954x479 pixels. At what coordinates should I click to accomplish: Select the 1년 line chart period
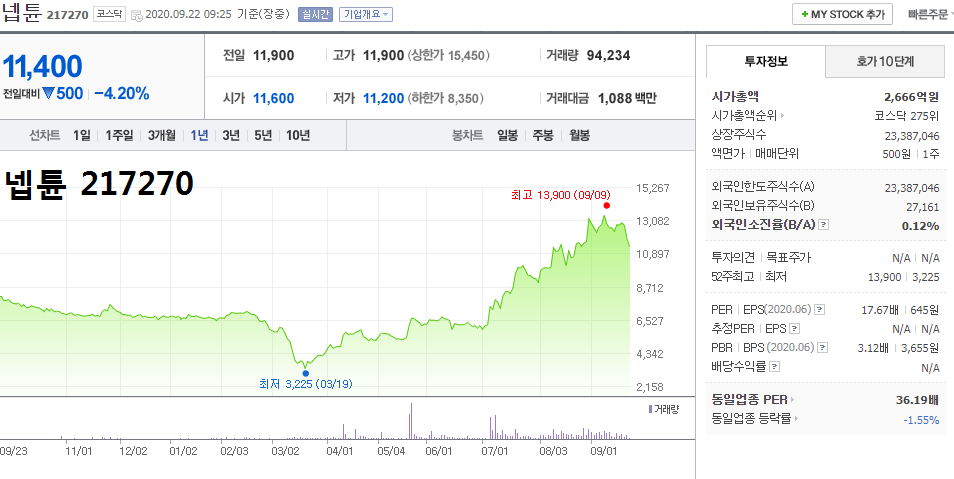199,135
